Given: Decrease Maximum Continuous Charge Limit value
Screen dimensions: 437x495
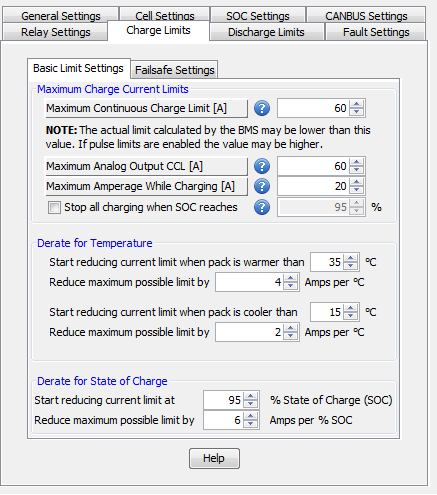Looking at the screenshot, I should click(357, 112).
